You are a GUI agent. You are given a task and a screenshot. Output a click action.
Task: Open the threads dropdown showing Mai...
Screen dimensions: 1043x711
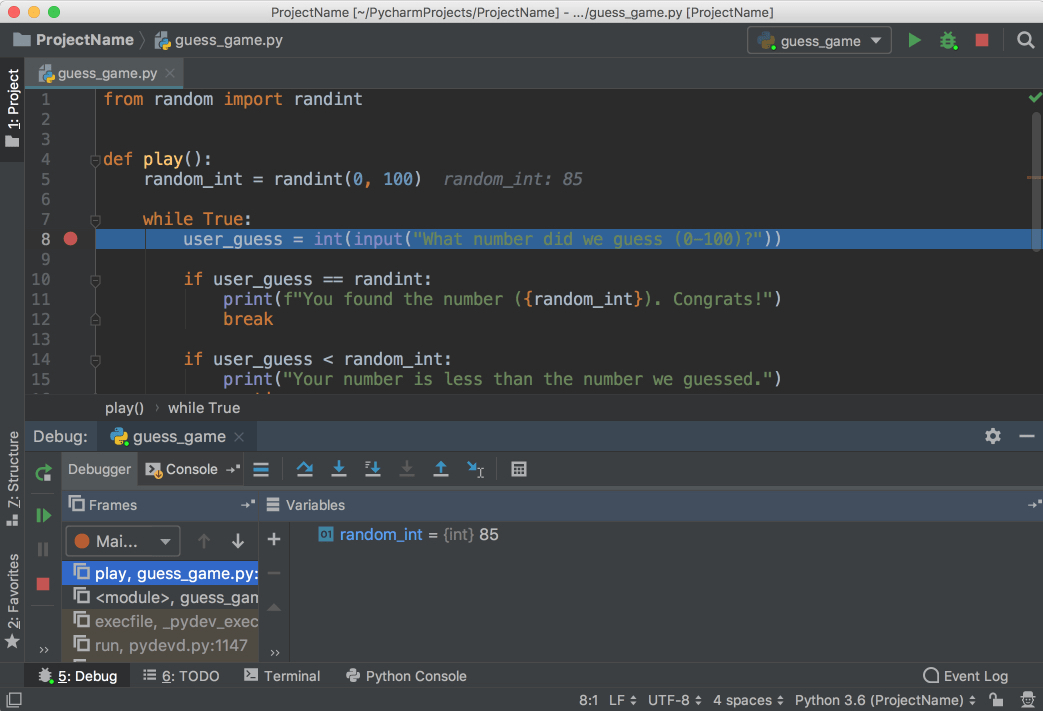[122, 541]
